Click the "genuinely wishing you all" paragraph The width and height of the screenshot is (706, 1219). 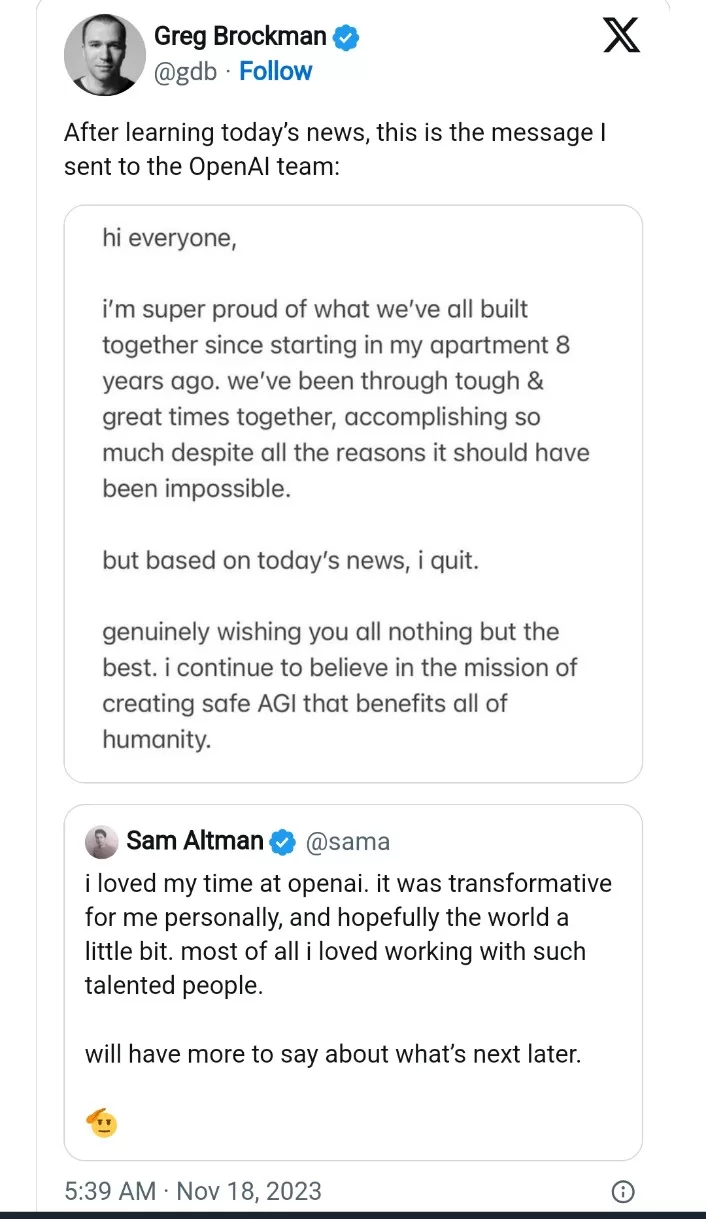tap(340, 686)
